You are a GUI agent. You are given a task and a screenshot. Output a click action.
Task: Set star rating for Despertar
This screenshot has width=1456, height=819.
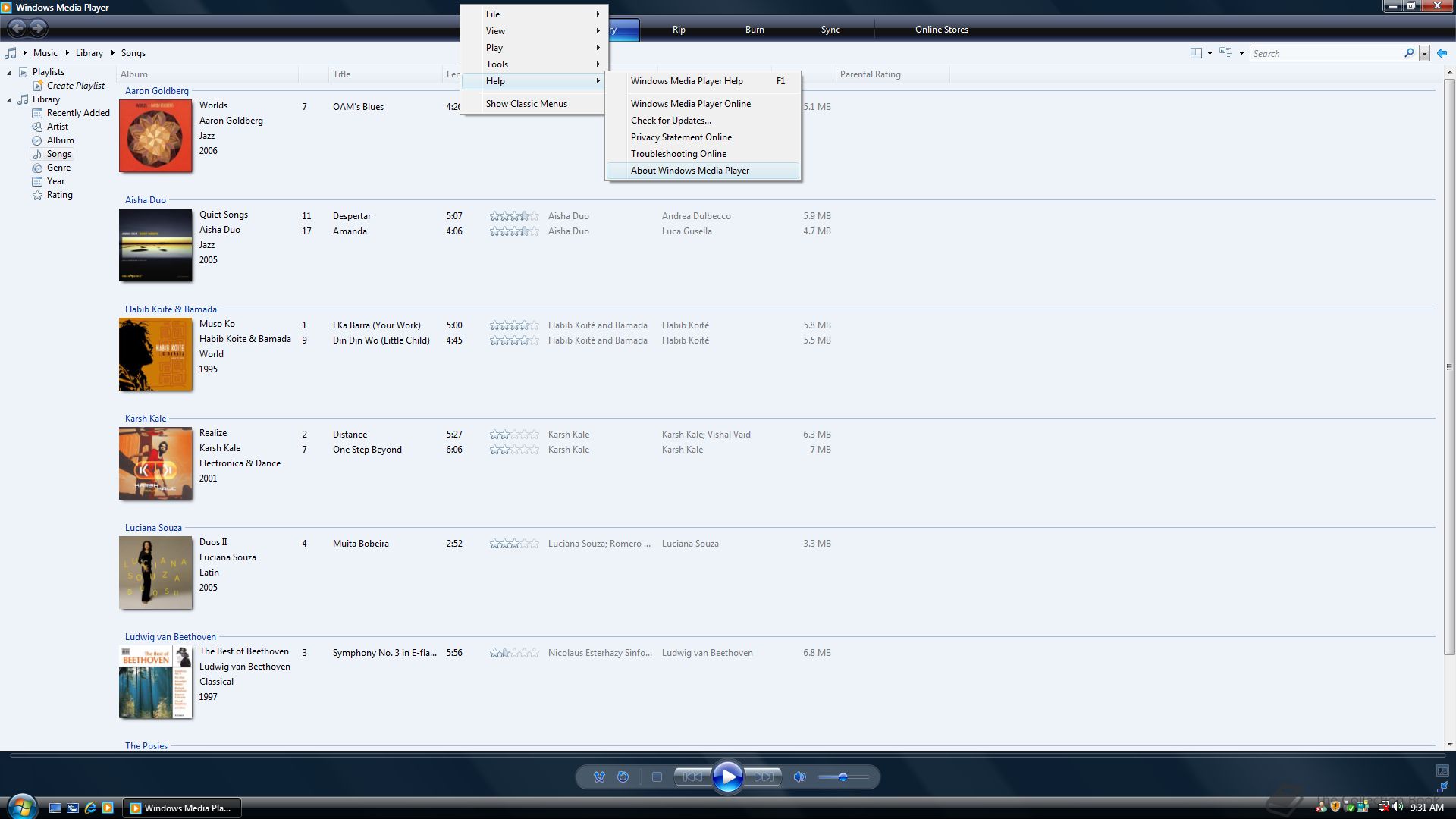(514, 216)
